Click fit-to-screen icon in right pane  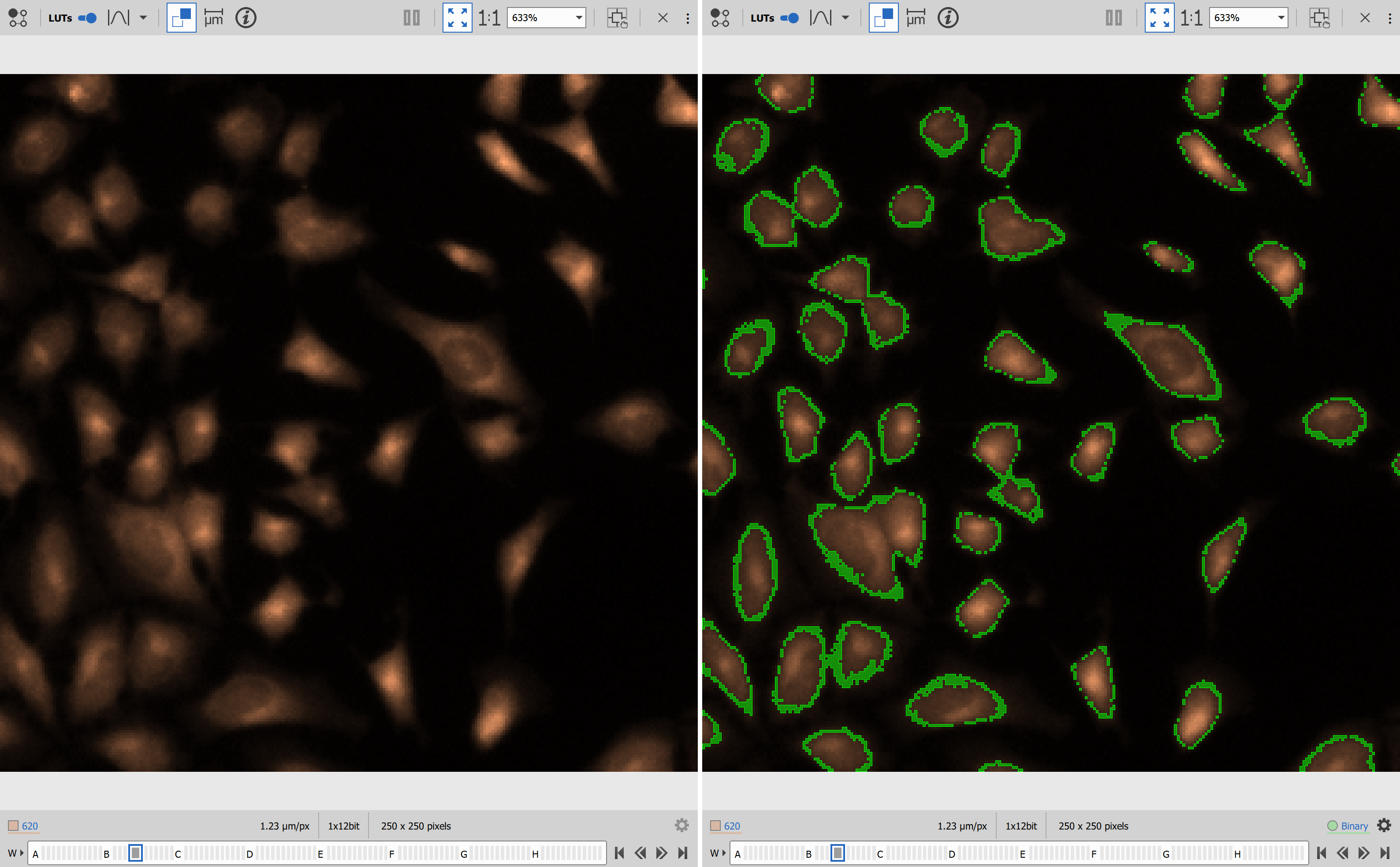(x=1159, y=18)
